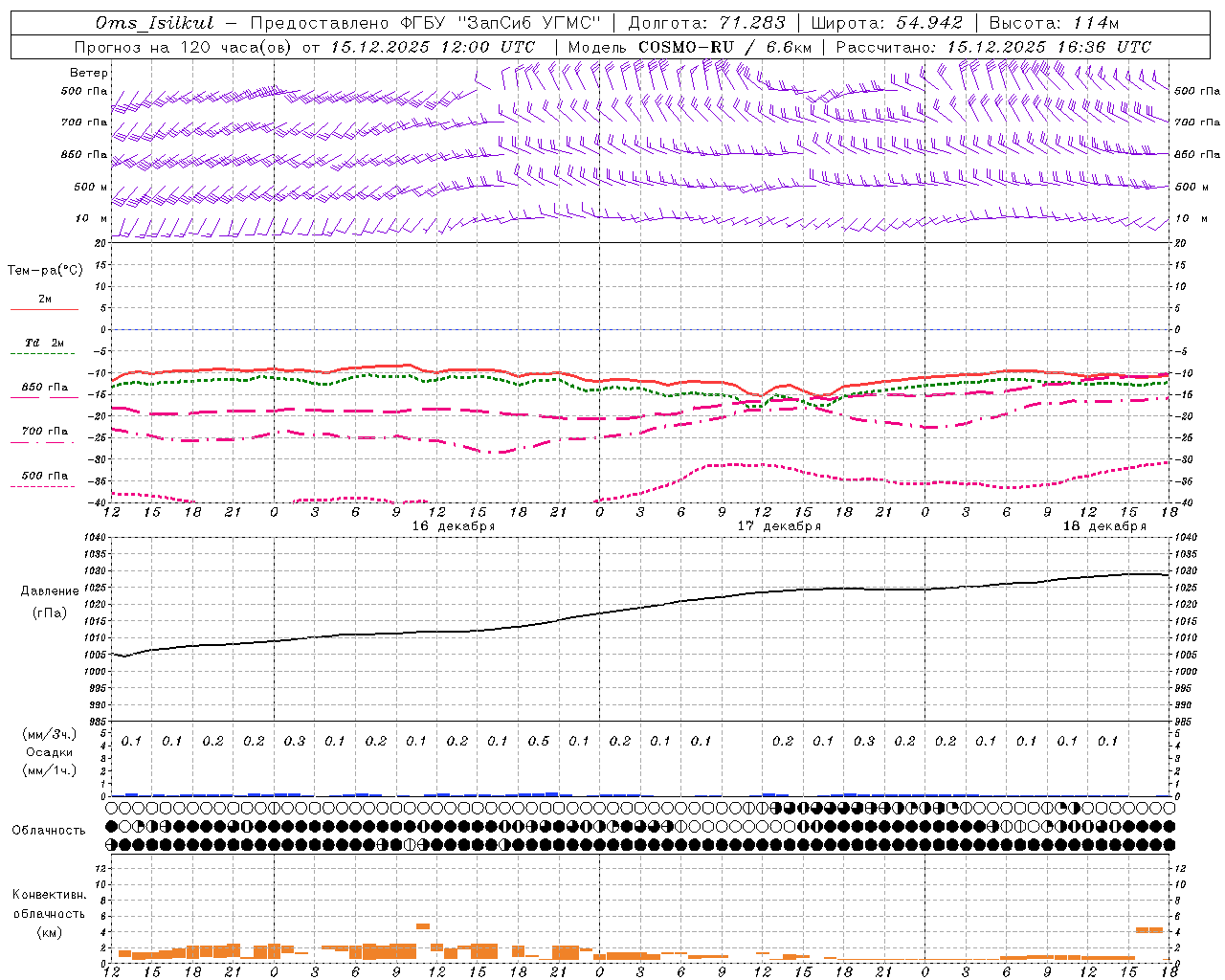Click the elevation text Высота: 114м
The image size is (1225, 980).
coord(1054,23)
